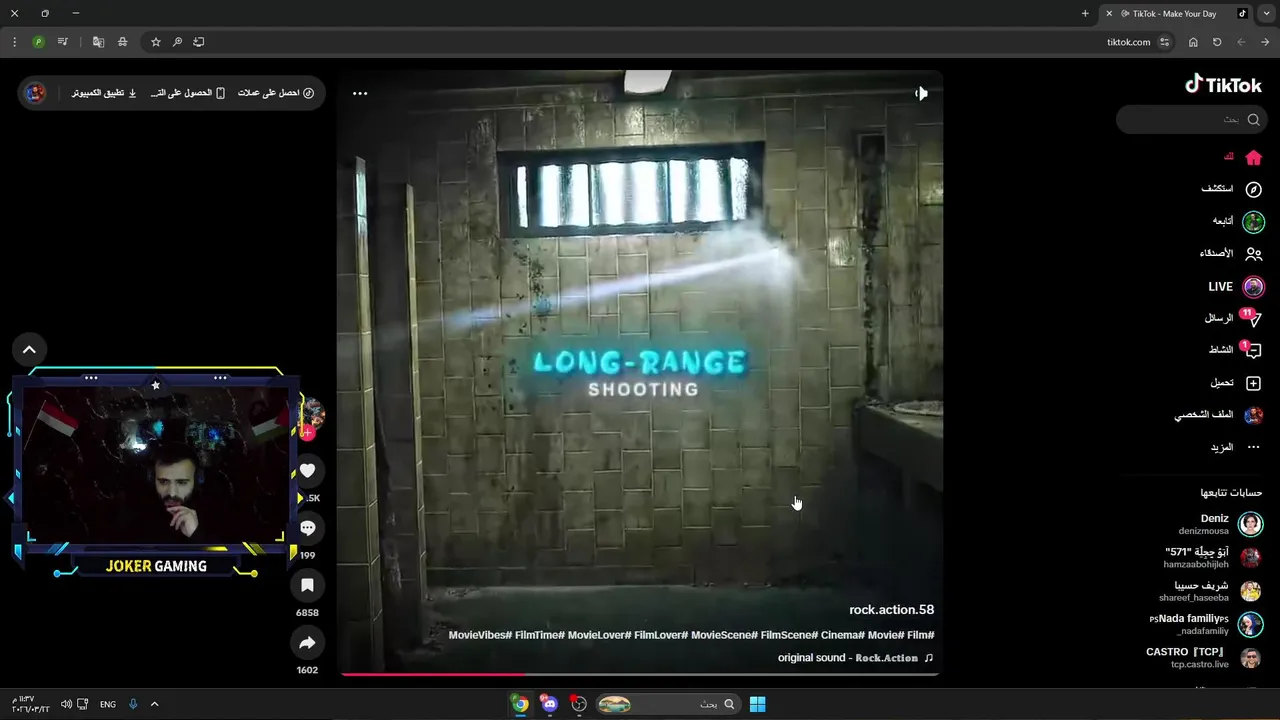The image size is (1280, 720).
Task: Reload the page
Action: [x=1217, y=42]
